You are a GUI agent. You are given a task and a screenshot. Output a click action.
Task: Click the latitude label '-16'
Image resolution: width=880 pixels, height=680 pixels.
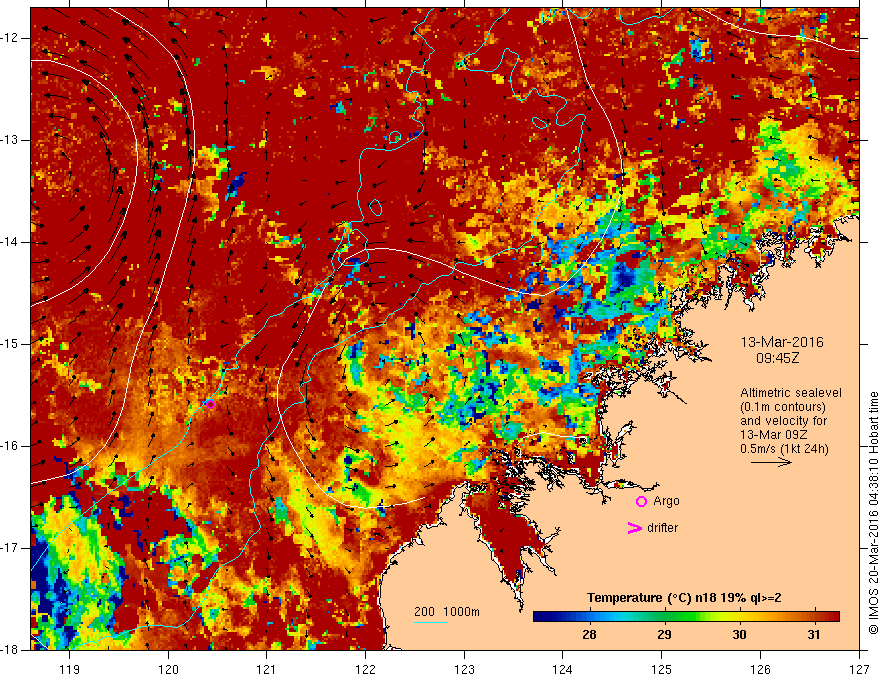[11, 446]
